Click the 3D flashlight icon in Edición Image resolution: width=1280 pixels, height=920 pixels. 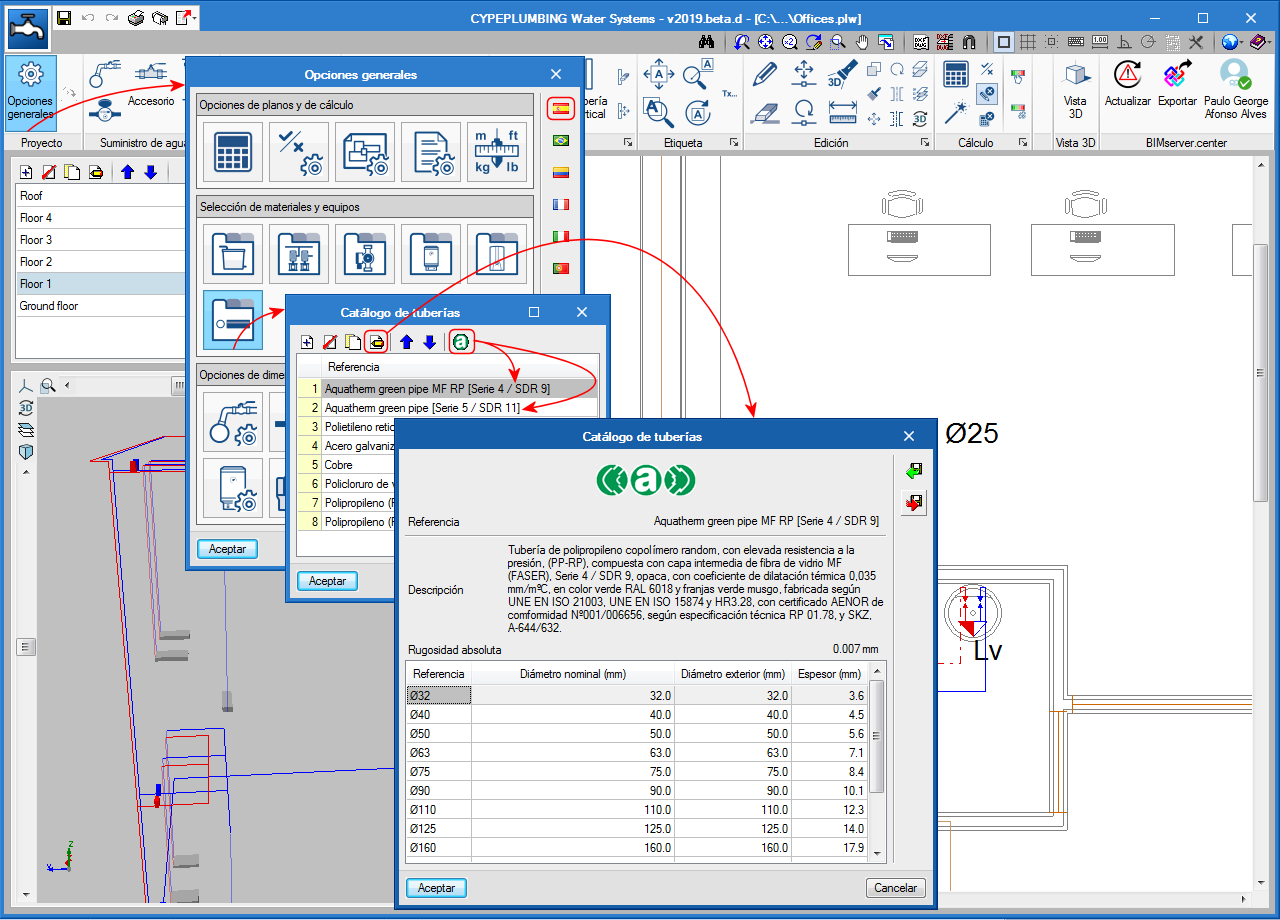(x=842, y=75)
